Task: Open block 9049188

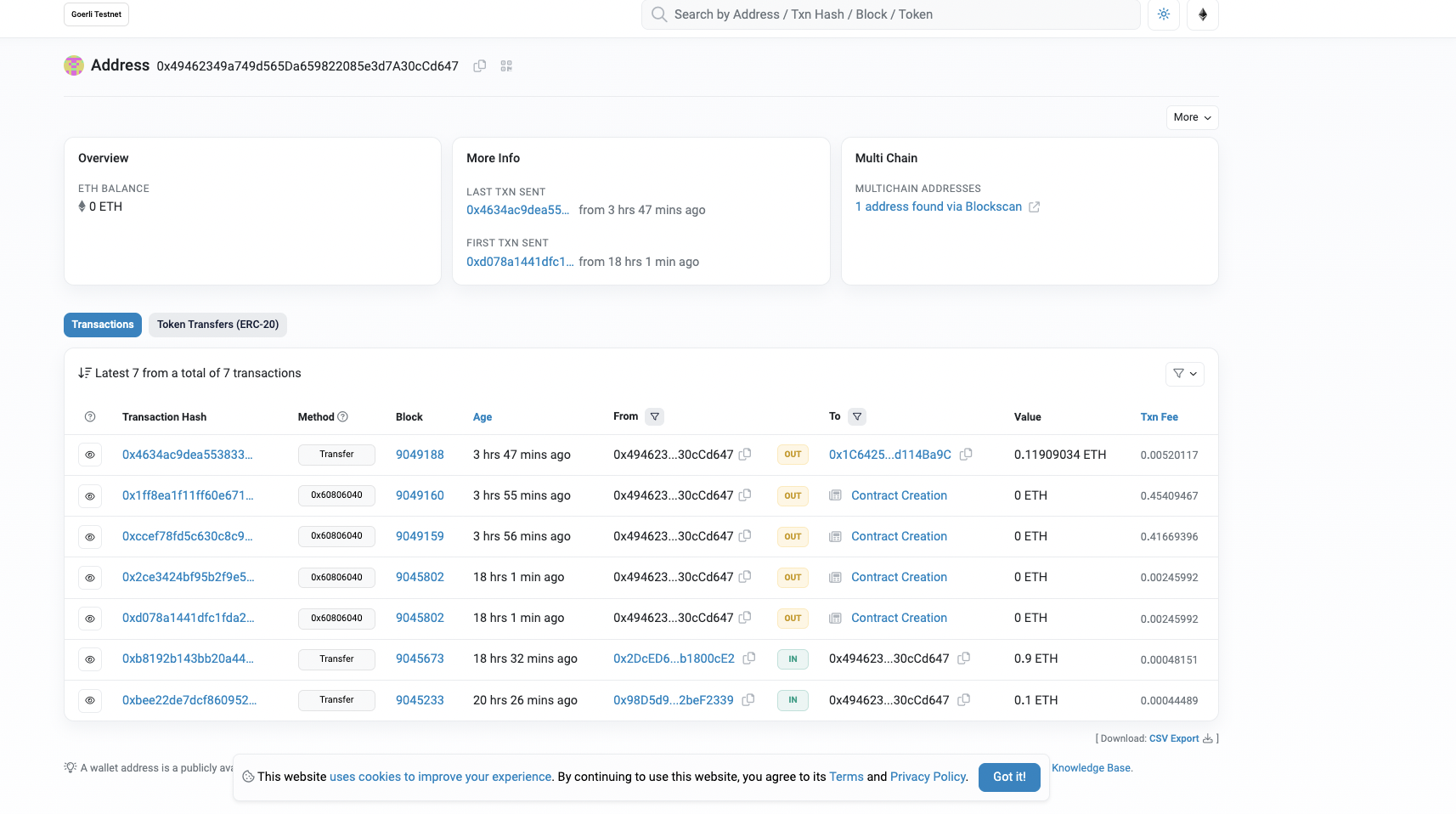Action: click(420, 455)
